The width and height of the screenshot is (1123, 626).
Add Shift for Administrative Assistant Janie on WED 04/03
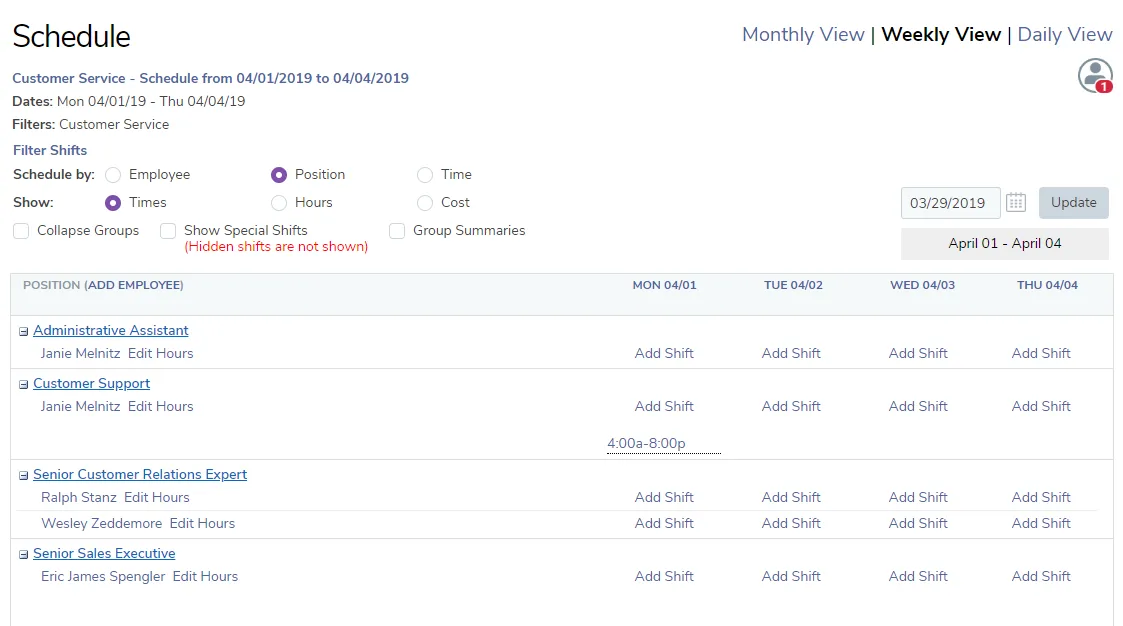(918, 353)
